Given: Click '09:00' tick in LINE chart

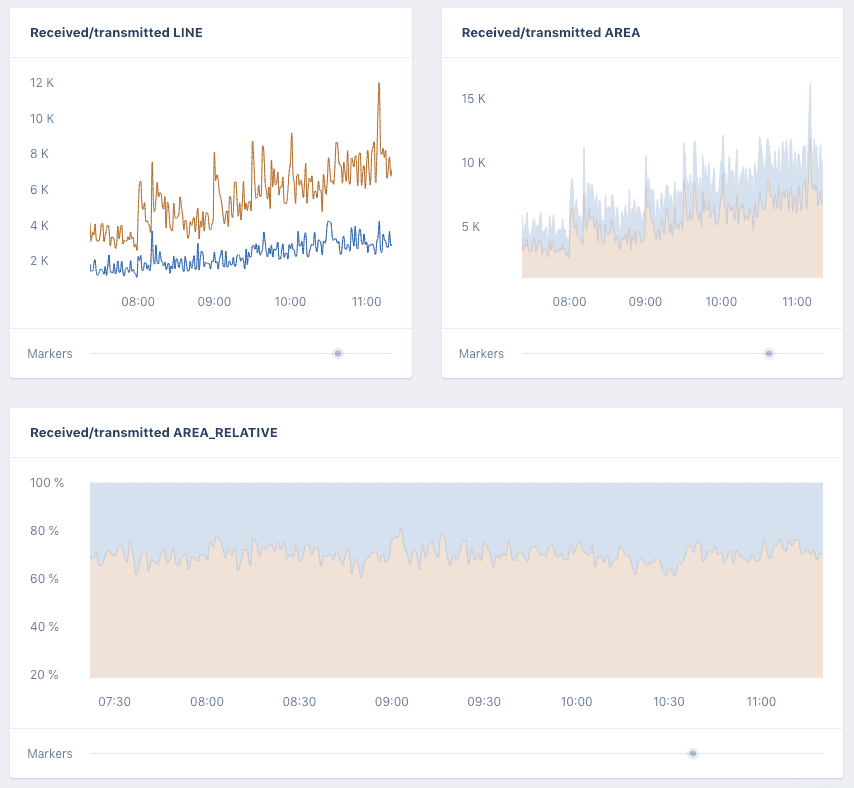Looking at the screenshot, I should pyautogui.click(x=214, y=302).
